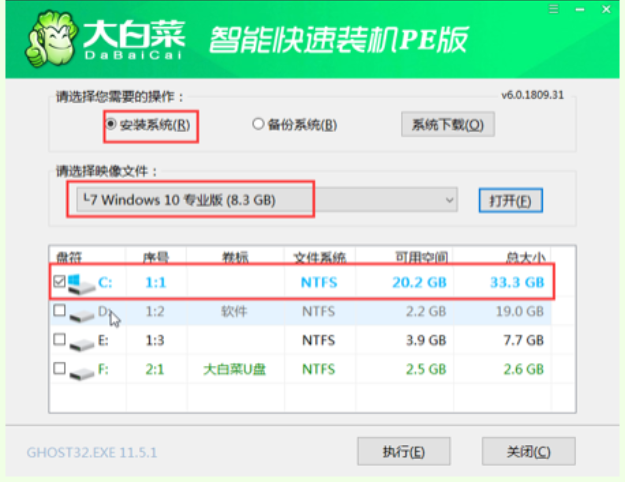The width and height of the screenshot is (626, 488).
Task: Click the disk icon beside E:
Action: [x=81, y=344]
